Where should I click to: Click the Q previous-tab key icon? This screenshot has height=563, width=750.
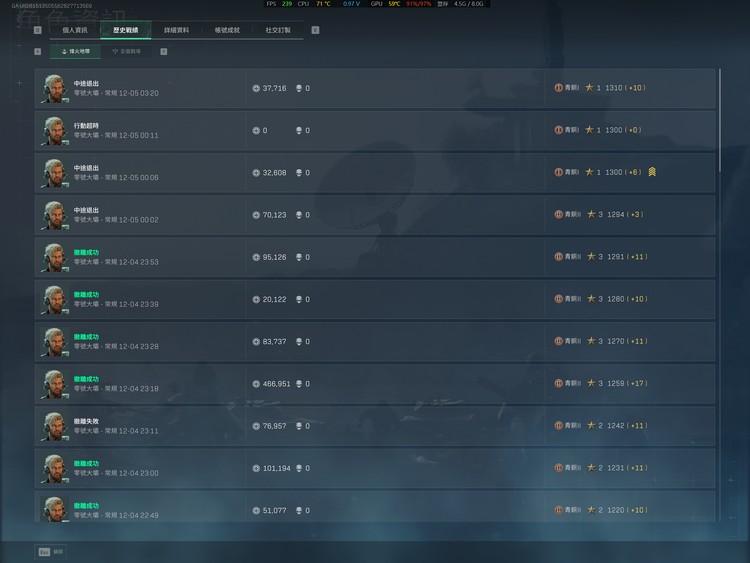click(x=38, y=30)
